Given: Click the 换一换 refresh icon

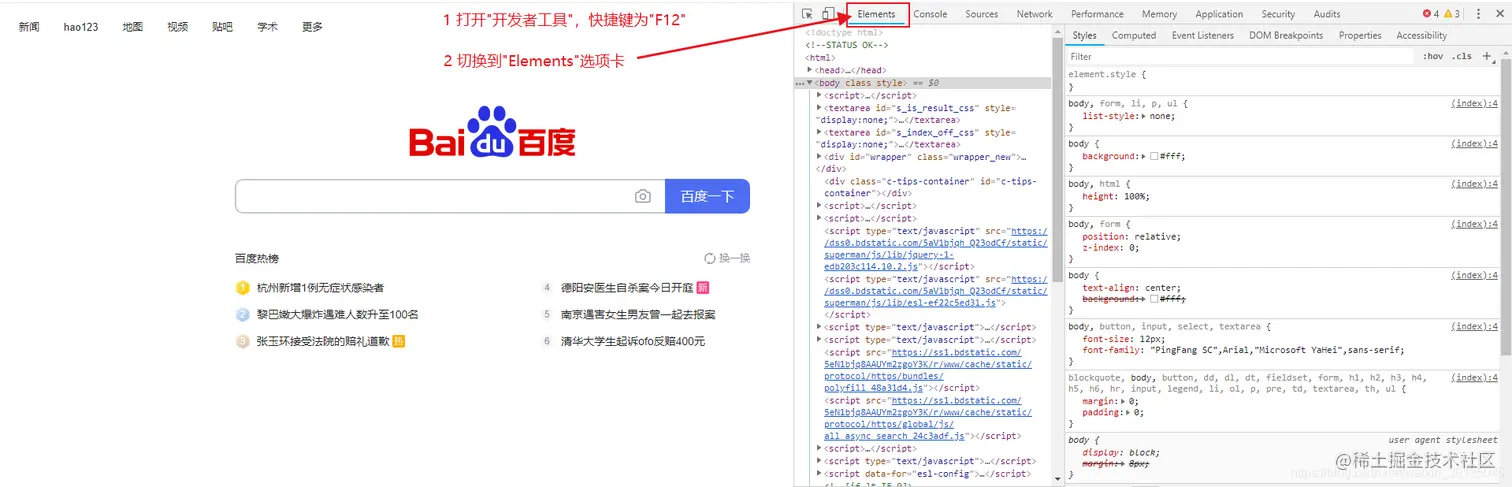Looking at the screenshot, I should (710, 258).
